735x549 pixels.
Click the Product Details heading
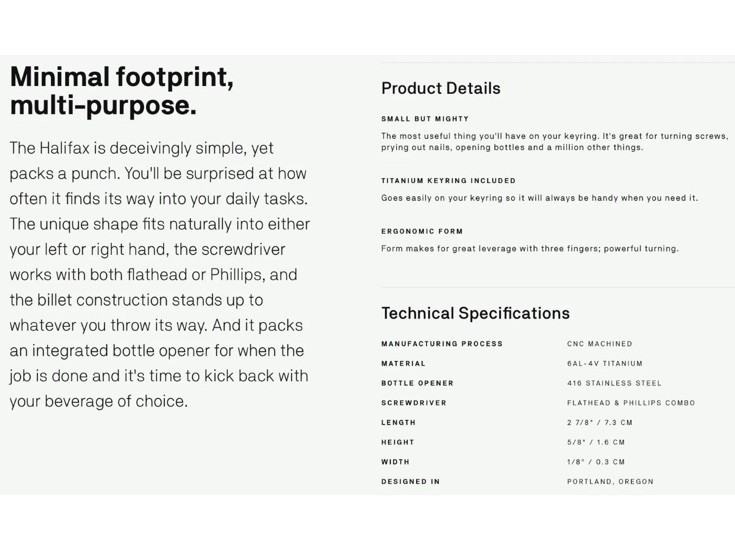tap(441, 88)
